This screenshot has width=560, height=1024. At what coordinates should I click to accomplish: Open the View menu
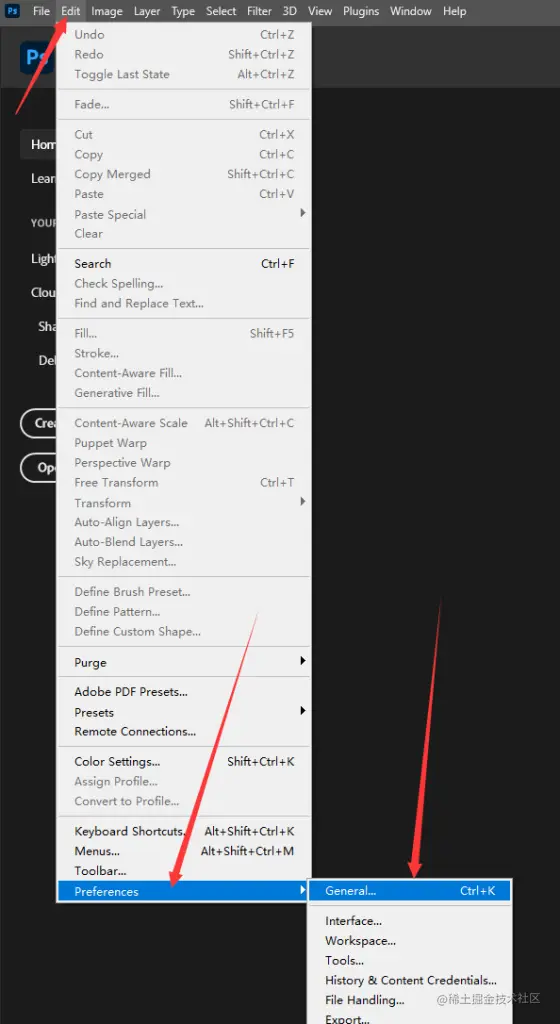click(x=320, y=11)
